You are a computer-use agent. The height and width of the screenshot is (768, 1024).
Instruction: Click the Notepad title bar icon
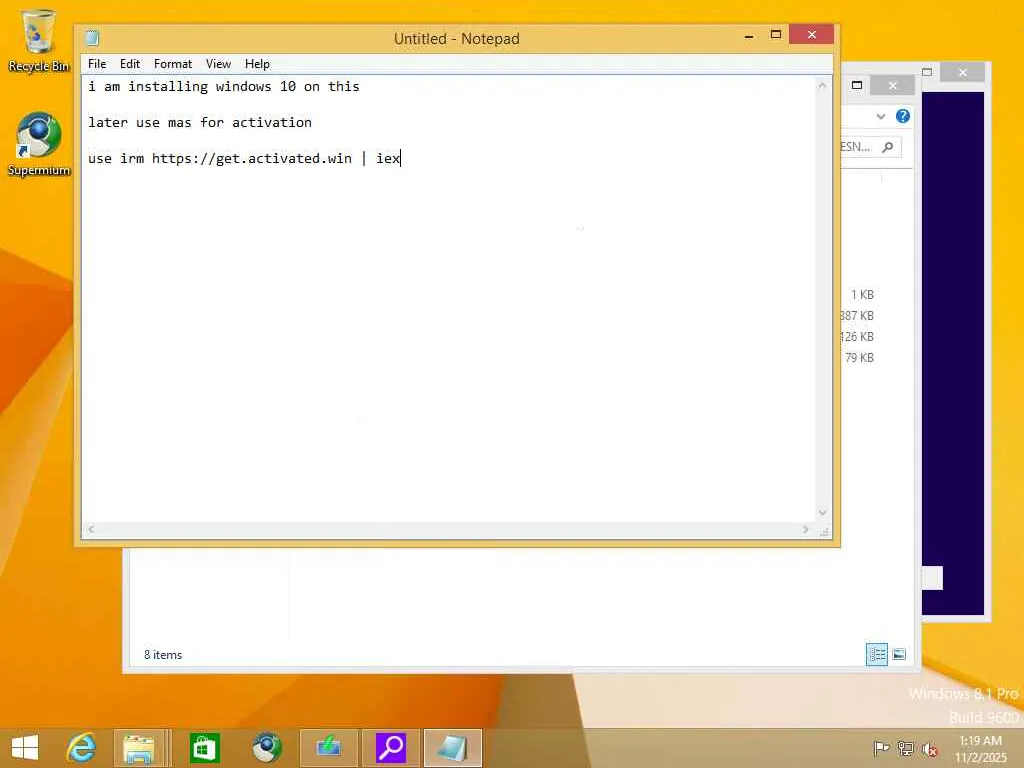92,38
